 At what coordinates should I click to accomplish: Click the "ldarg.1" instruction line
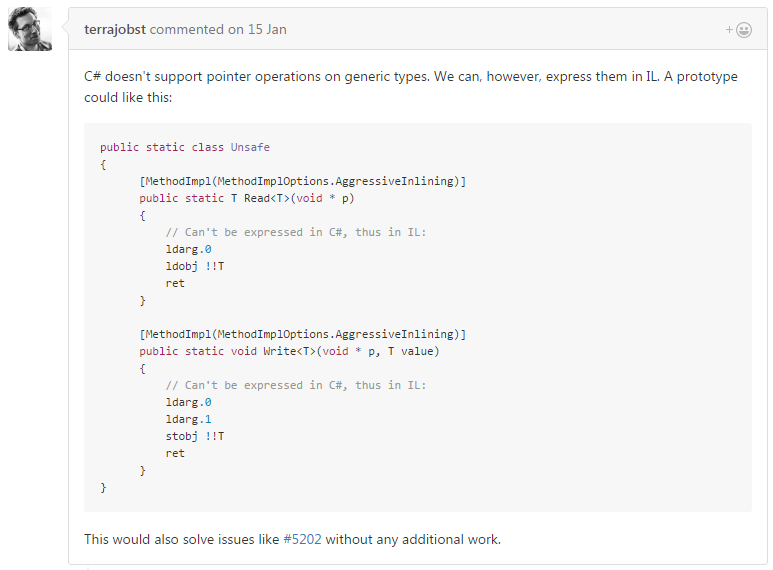click(188, 419)
